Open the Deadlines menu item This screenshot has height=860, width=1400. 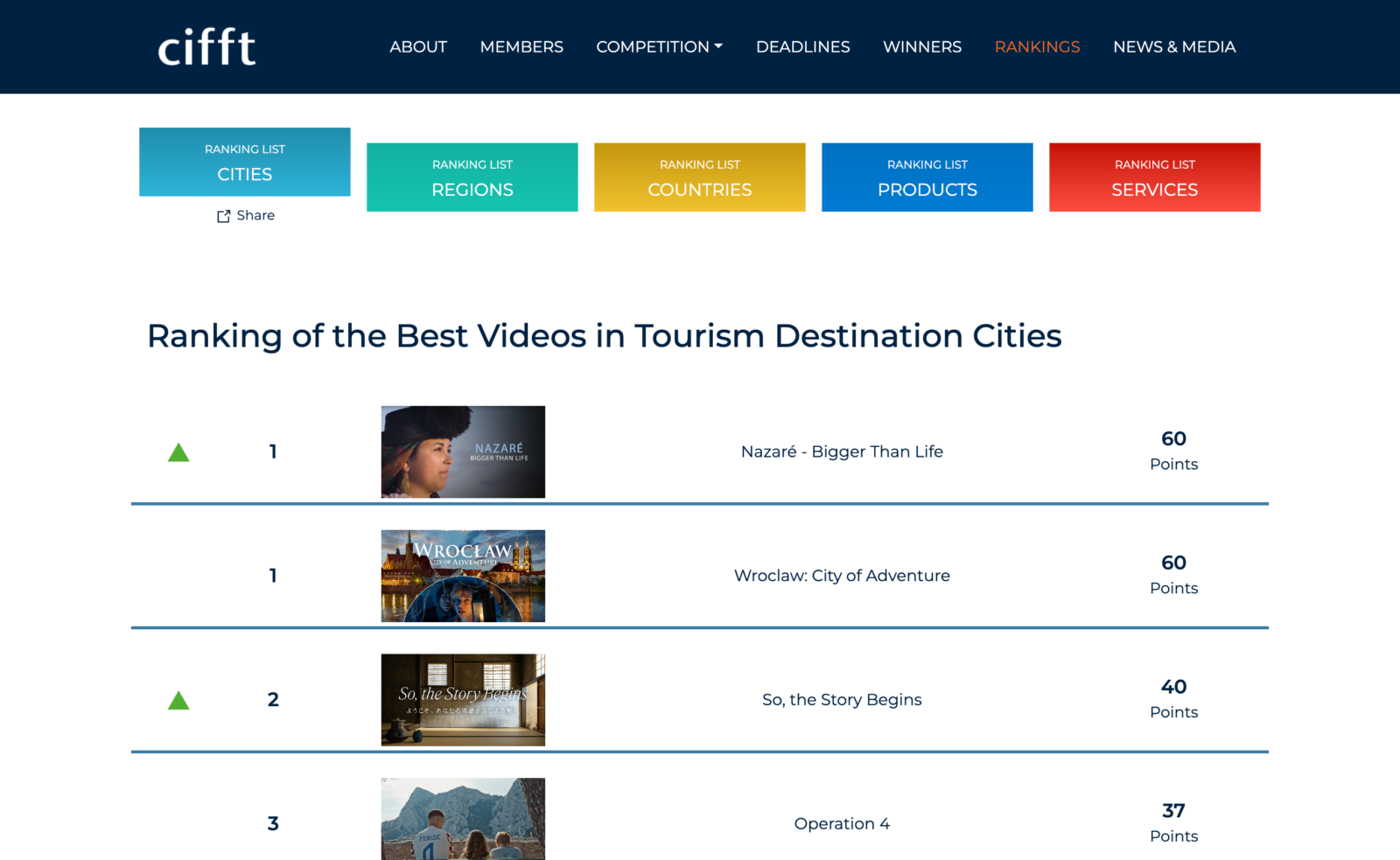pos(802,47)
